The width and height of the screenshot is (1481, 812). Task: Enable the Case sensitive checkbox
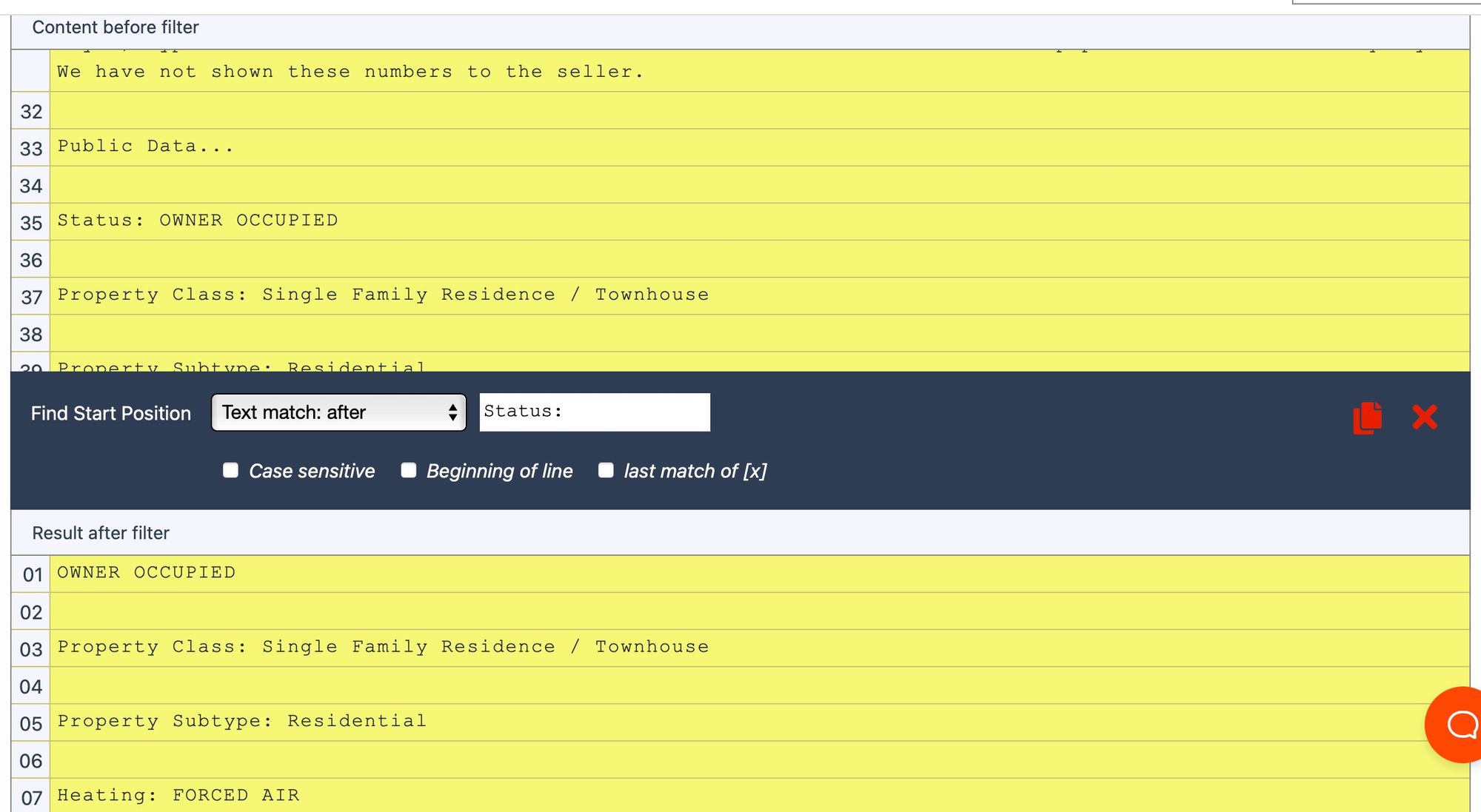(231, 471)
